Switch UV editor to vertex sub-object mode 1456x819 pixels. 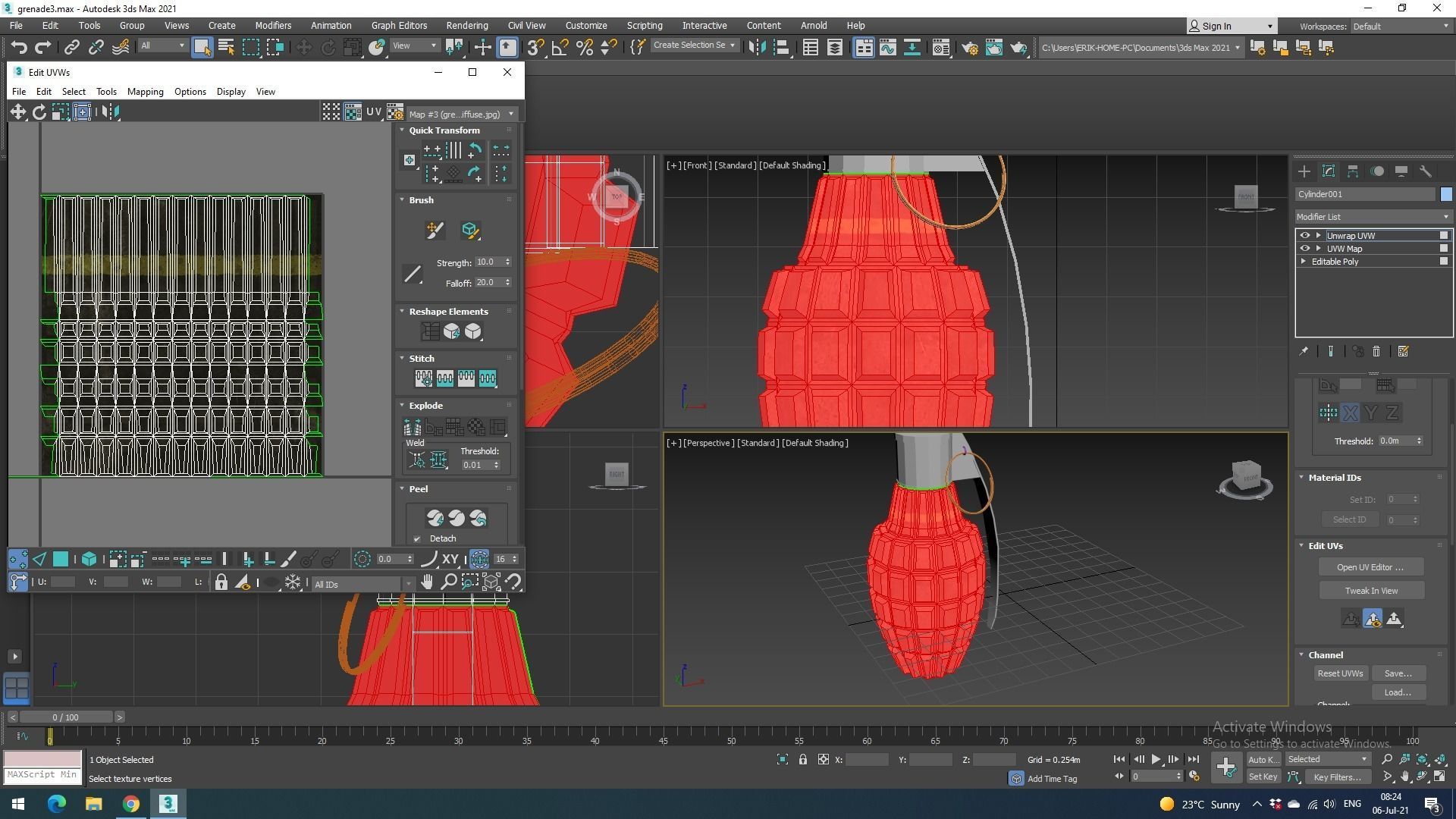[x=18, y=560]
